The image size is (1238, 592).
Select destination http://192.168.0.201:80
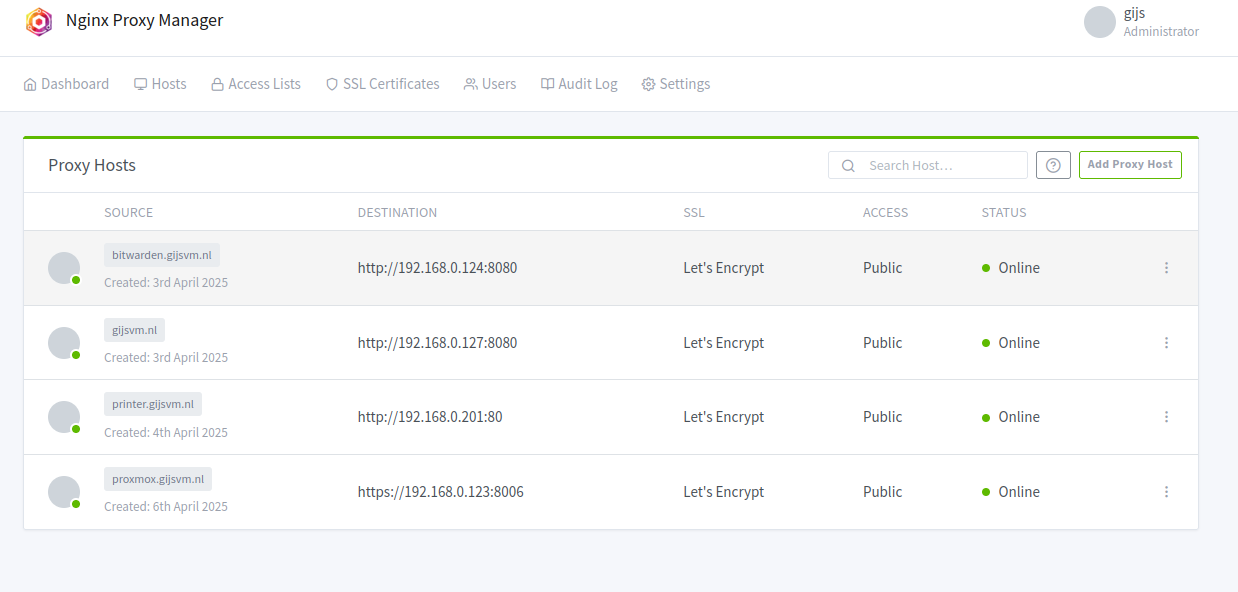[430, 417]
